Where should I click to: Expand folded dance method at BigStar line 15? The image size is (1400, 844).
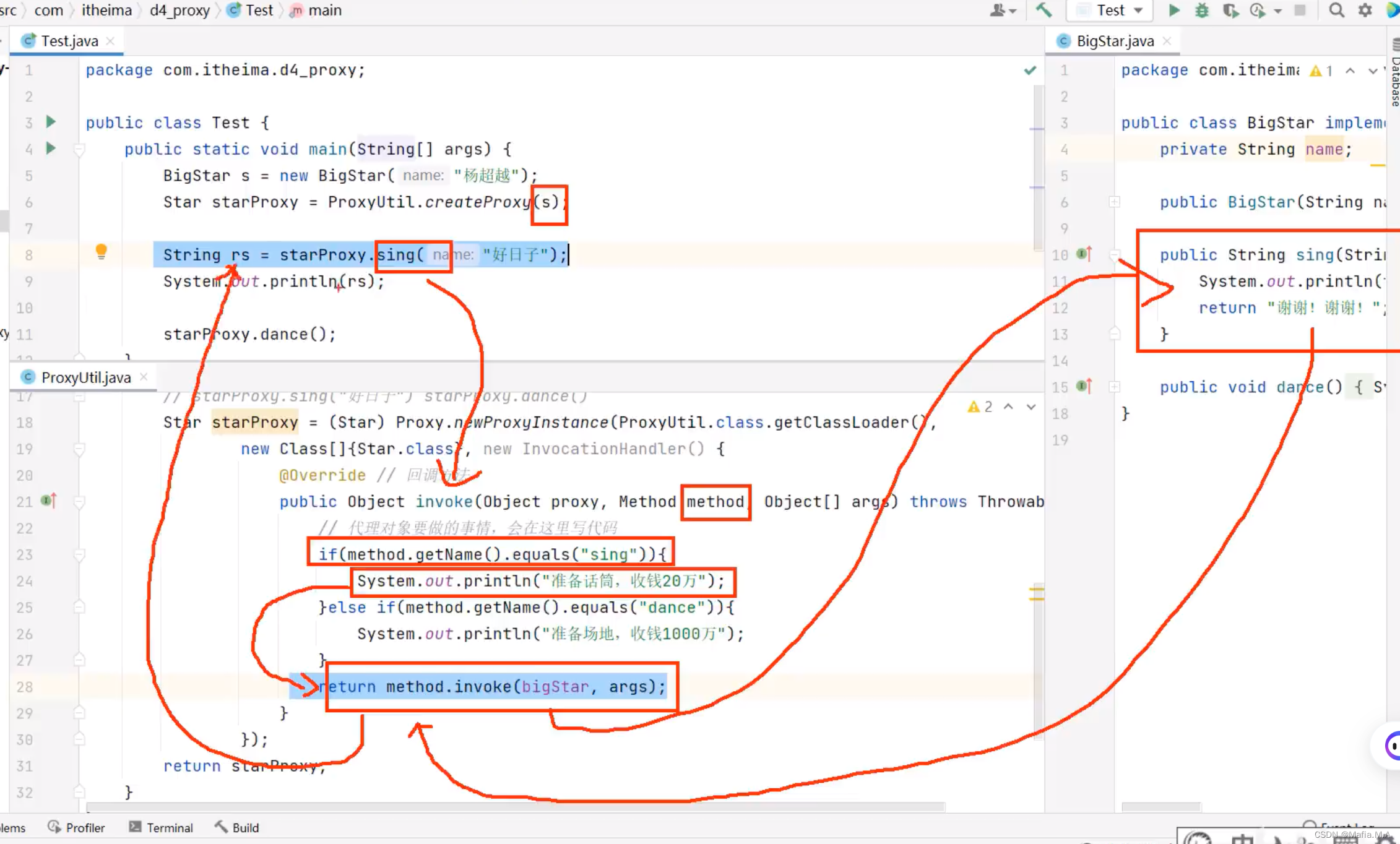[1114, 387]
